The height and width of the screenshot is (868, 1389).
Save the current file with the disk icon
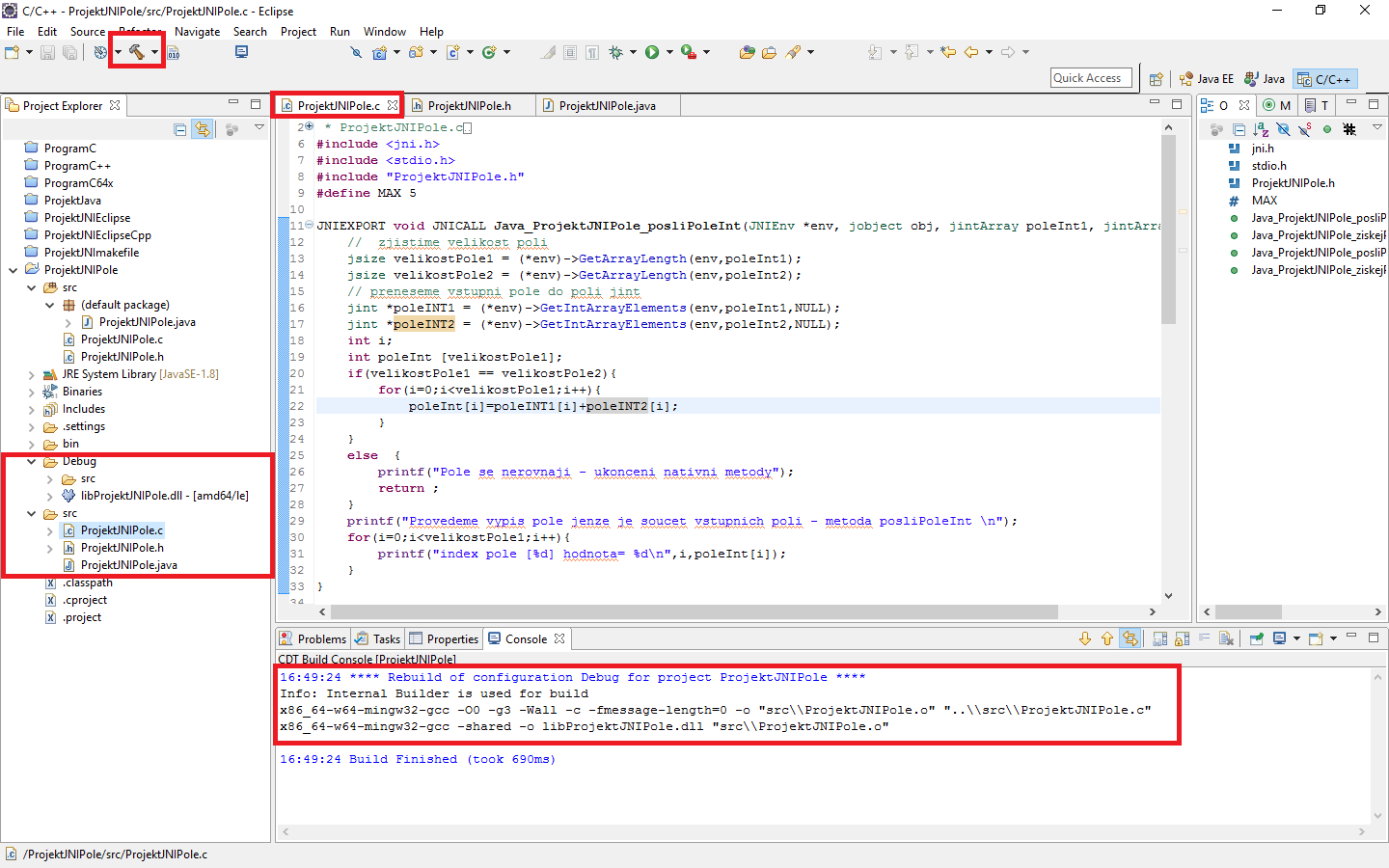click(47, 52)
